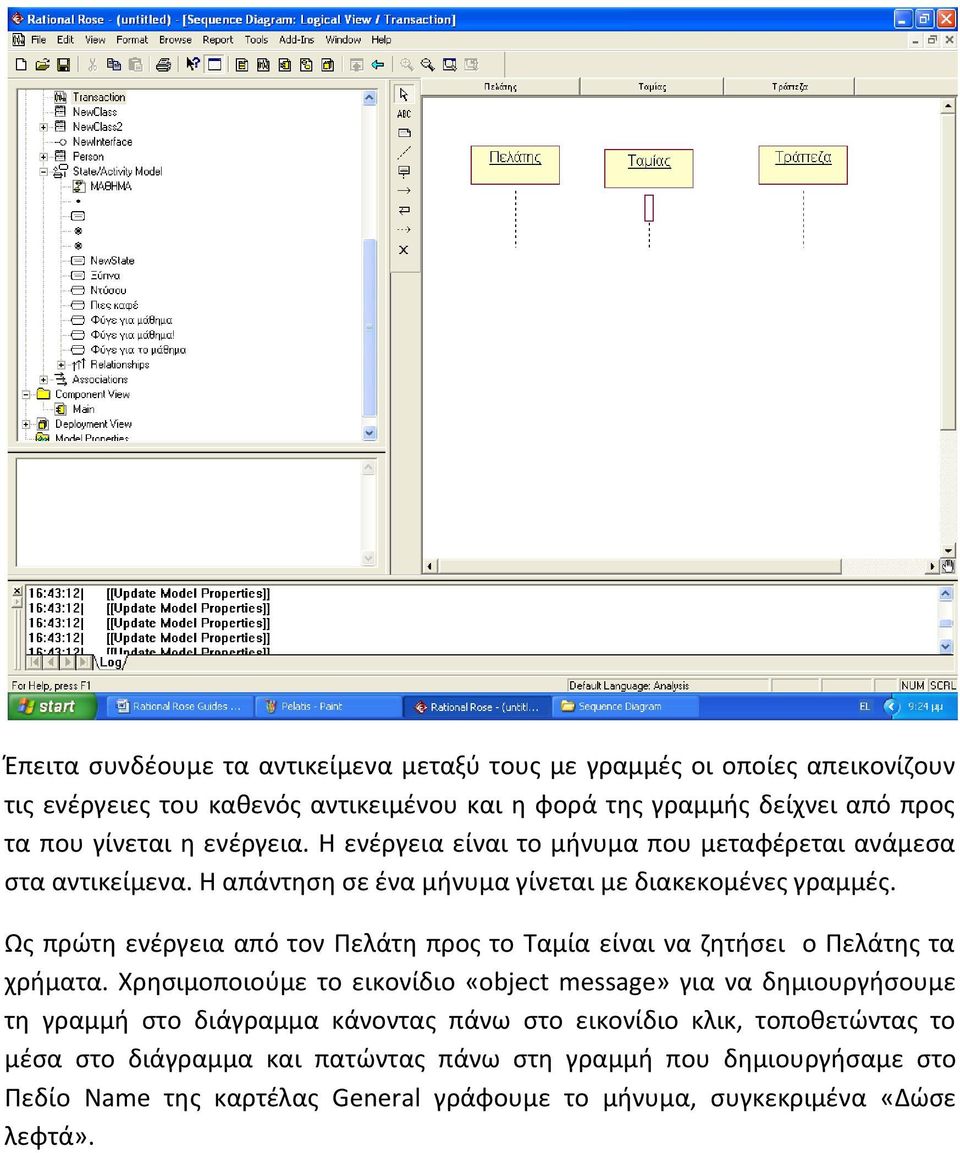Select the ΜΑΘΗΜΑ diagram tree item

[x=110, y=187]
